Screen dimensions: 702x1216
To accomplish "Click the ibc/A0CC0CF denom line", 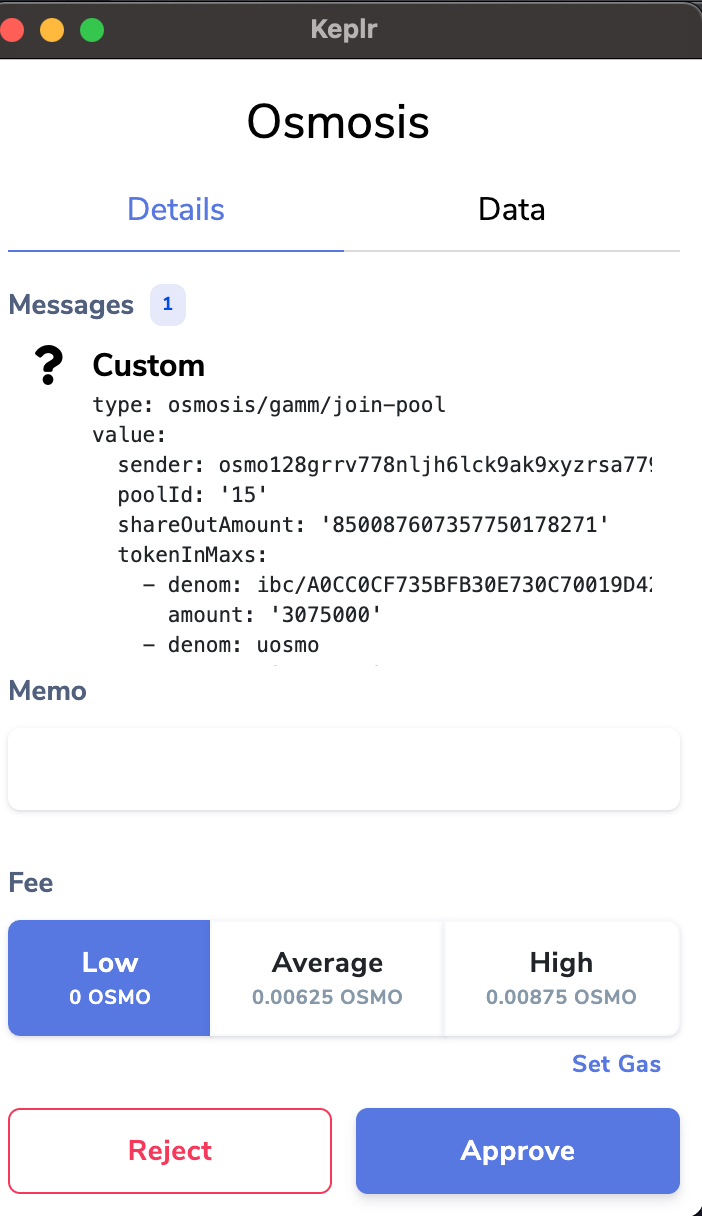I will (398, 585).
